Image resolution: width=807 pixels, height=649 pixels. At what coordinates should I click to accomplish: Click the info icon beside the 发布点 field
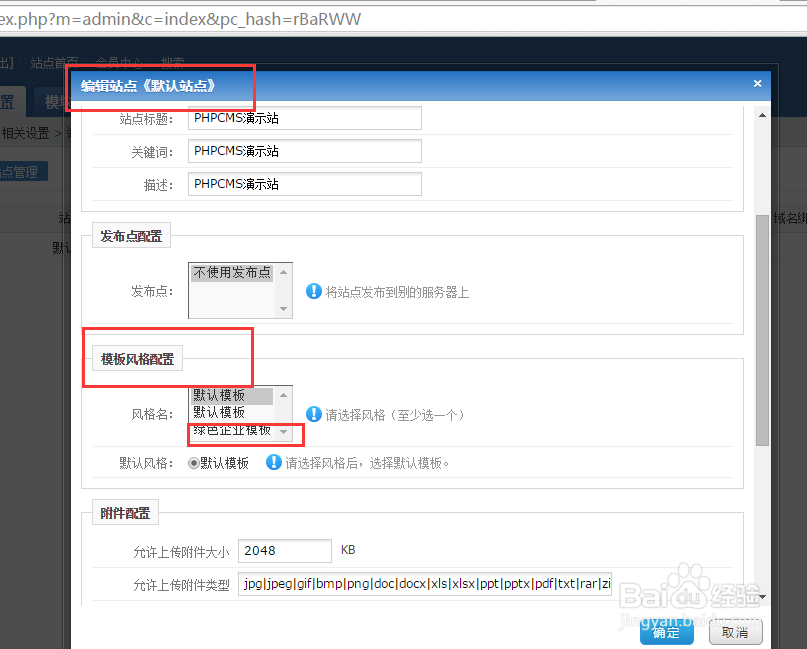point(313,291)
